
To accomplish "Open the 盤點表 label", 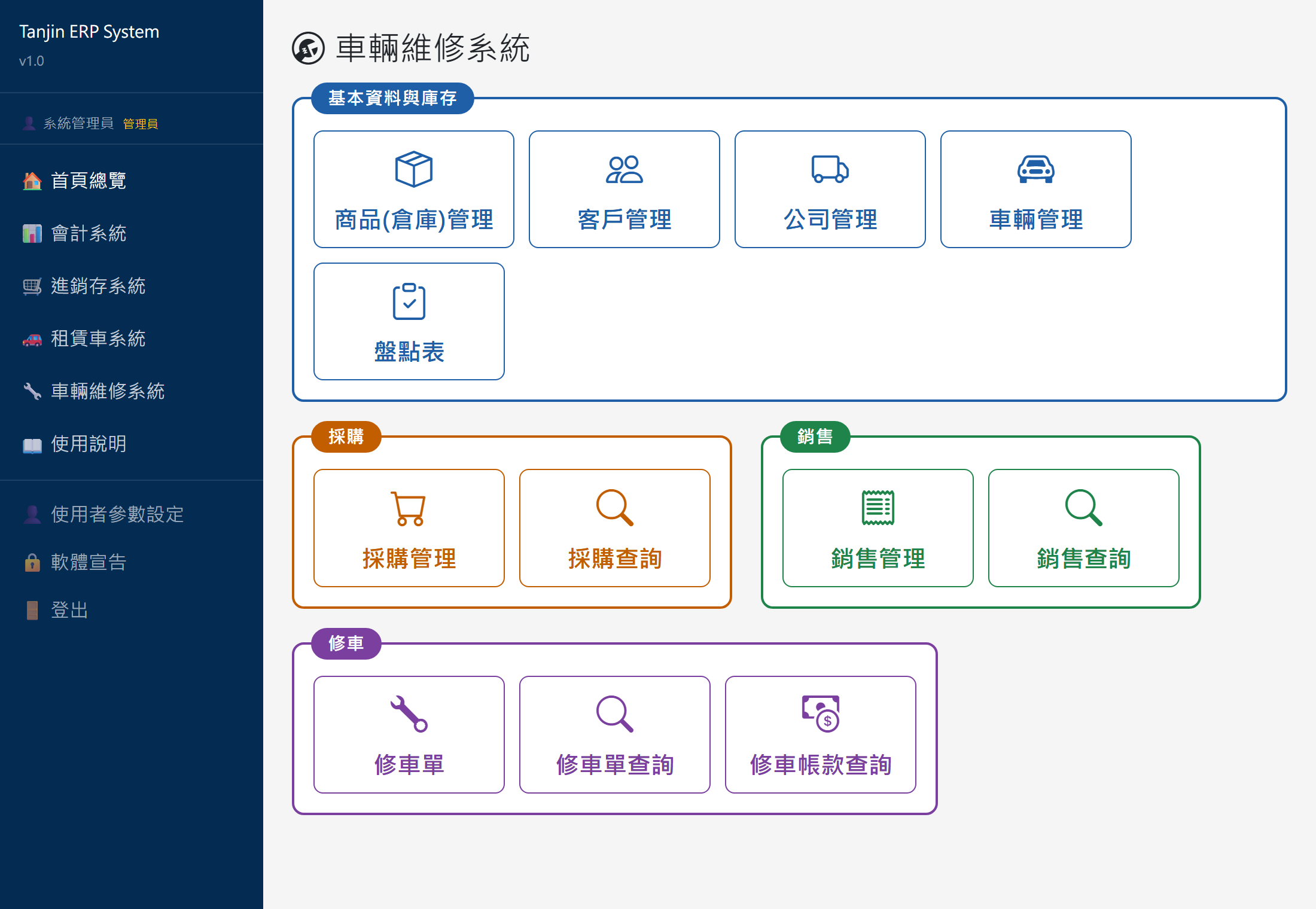I will click(x=409, y=352).
